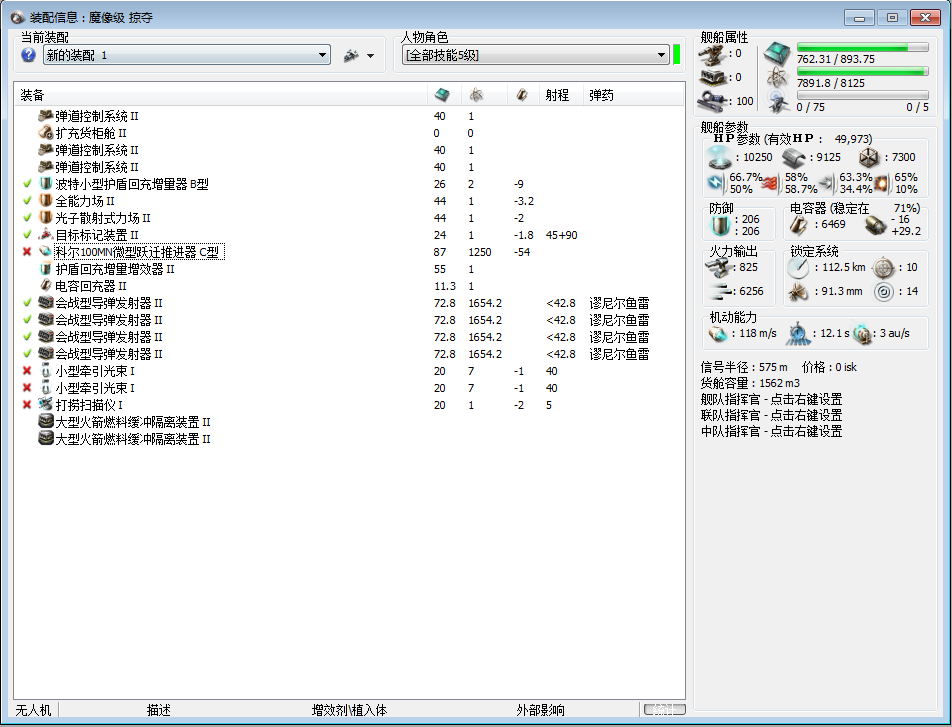Click the armor HP icon showing 9125
The image size is (952, 727).
tap(795, 158)
